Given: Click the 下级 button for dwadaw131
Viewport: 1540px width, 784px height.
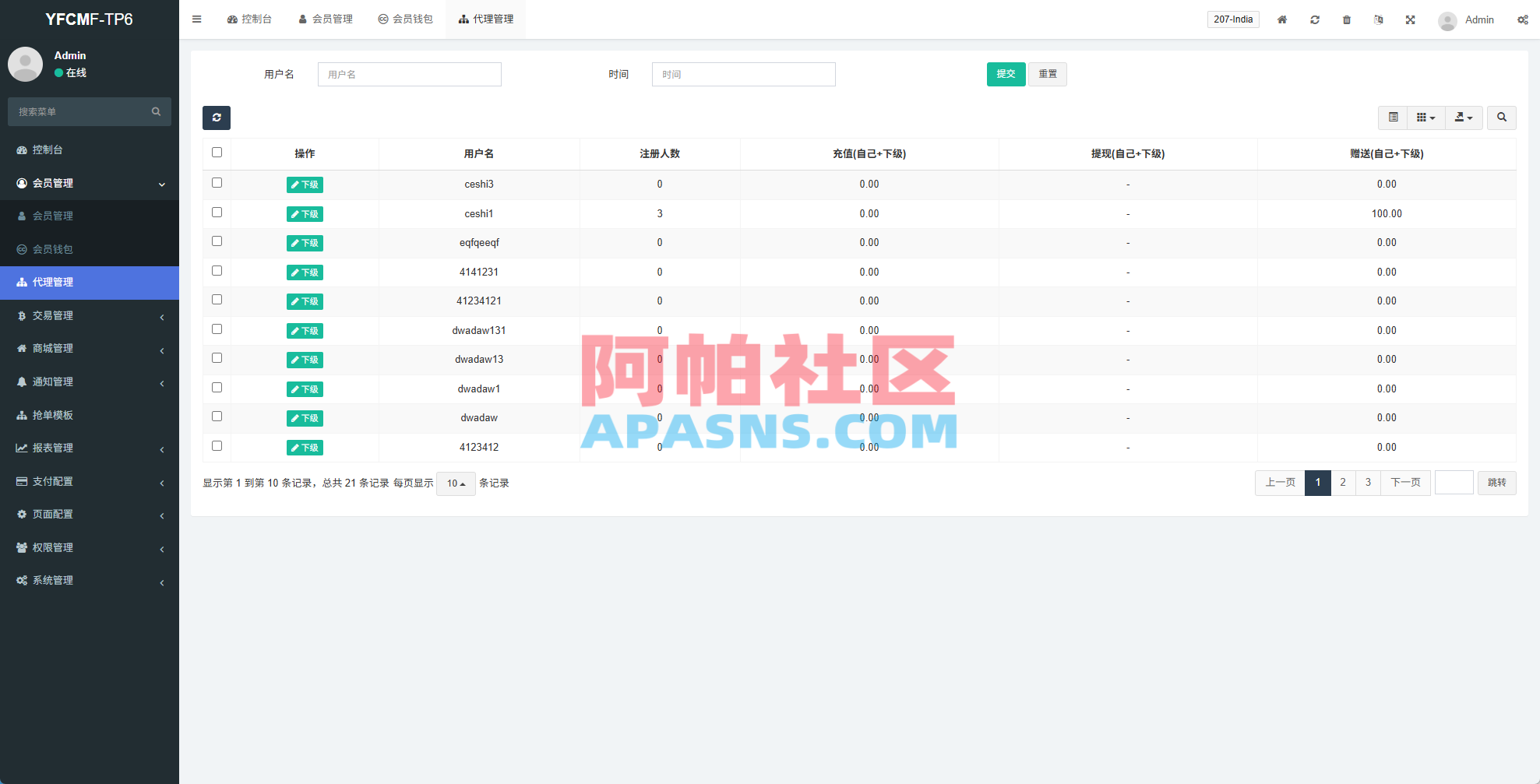Looking at the screenshot, I should [305, 331].
